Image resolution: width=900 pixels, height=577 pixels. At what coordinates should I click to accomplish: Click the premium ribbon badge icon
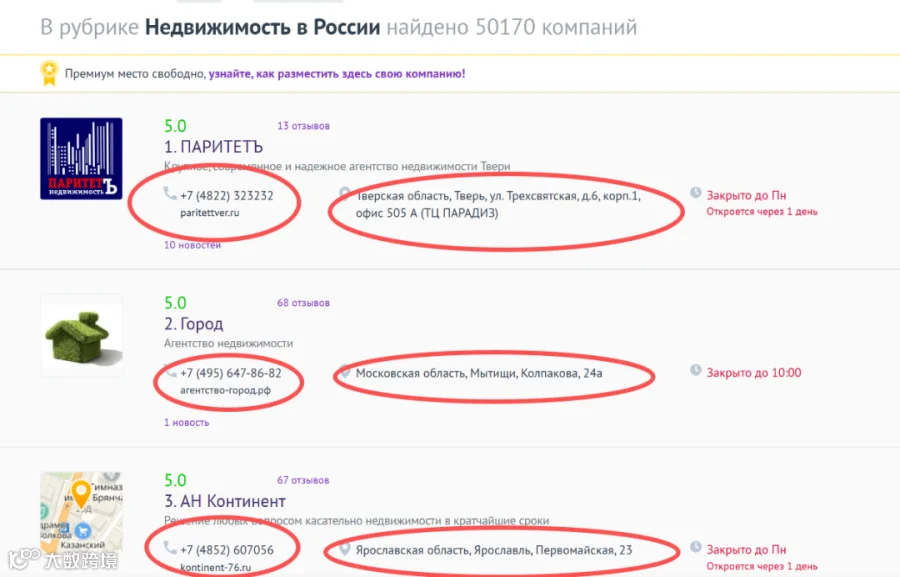click(x=49, y=73)
